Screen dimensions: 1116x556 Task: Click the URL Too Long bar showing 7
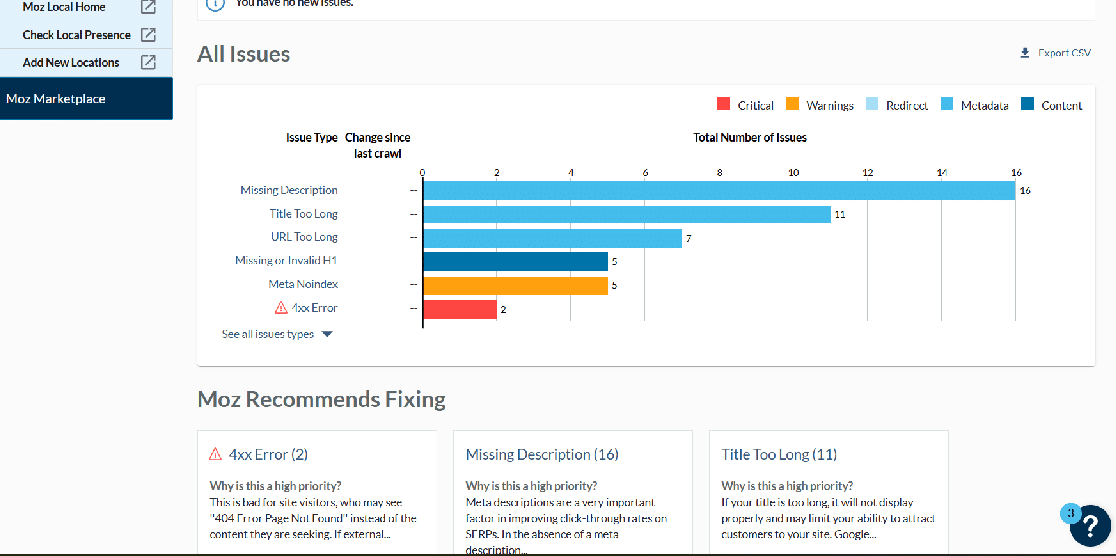tap(552, 238)
